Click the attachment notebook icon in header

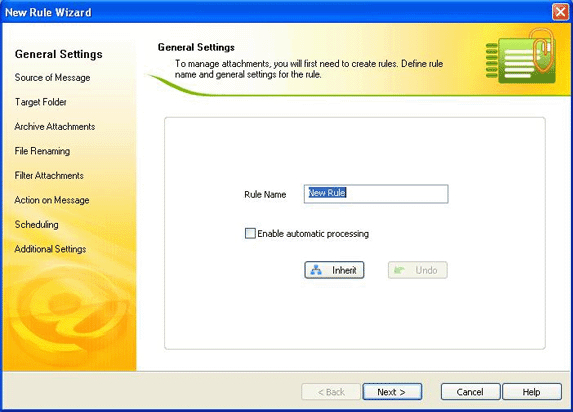coord(521,57)
